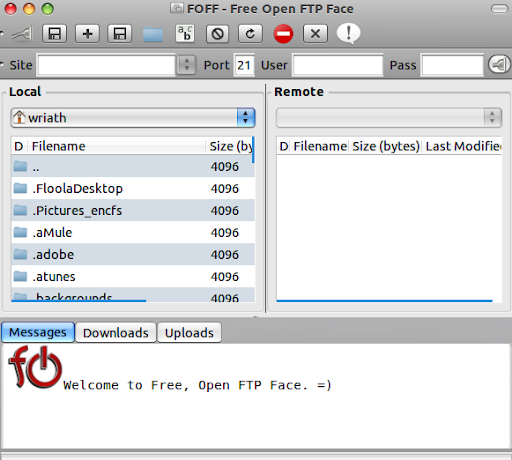
Task: Click the second save disk icon beside folder
Action: click(120, 34)
